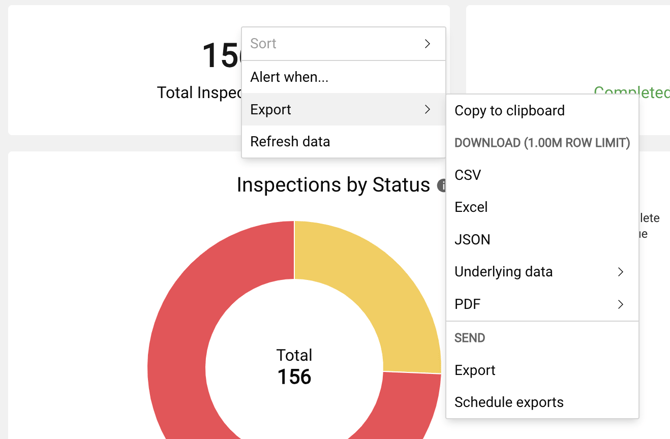Expand the PDF submenu
The width and height of the screenshot is (670, 439).
pos(542,304)
